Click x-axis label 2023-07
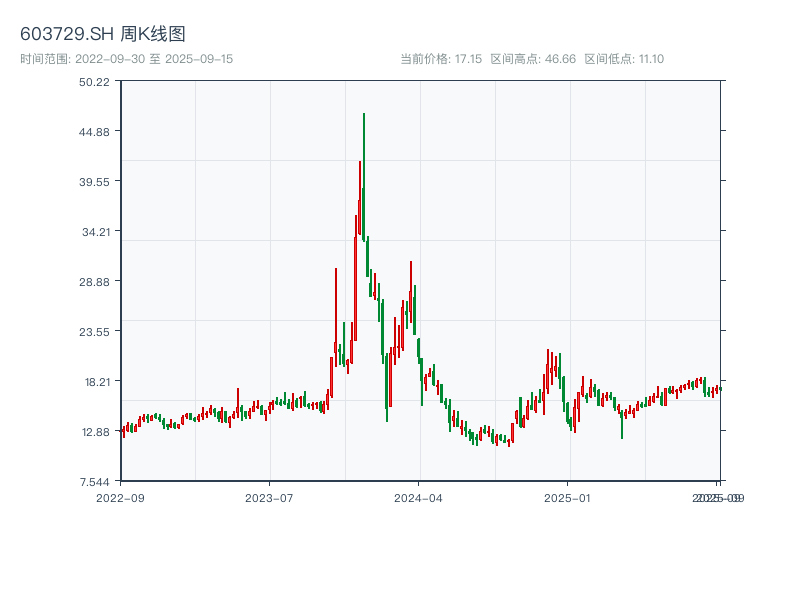 point(269,498)
